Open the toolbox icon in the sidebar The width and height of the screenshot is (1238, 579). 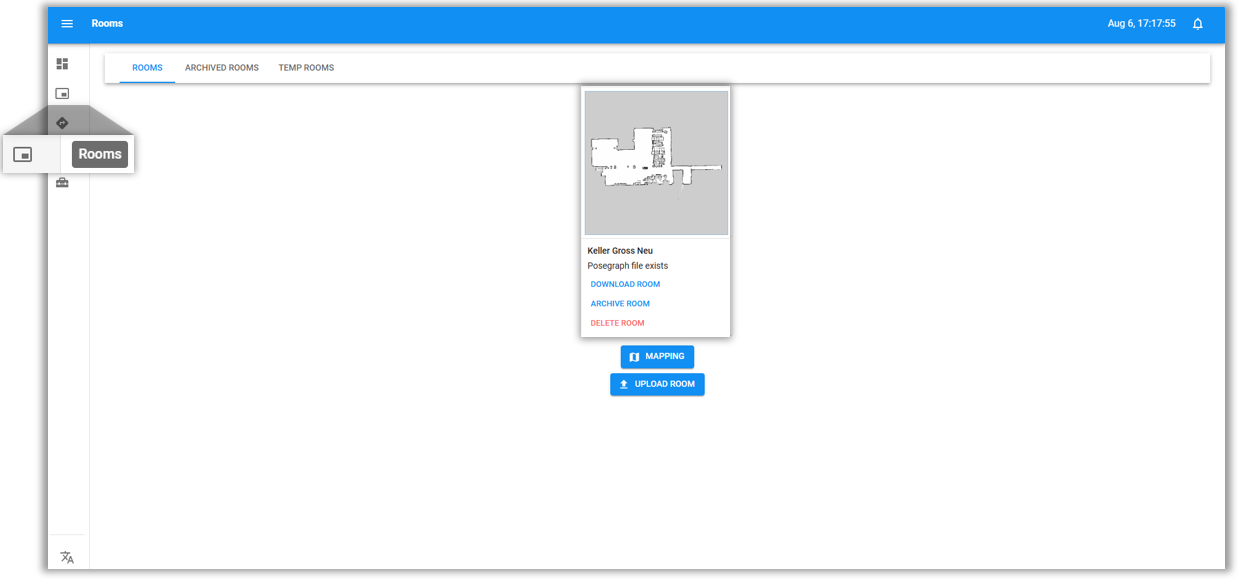(62, 183)
